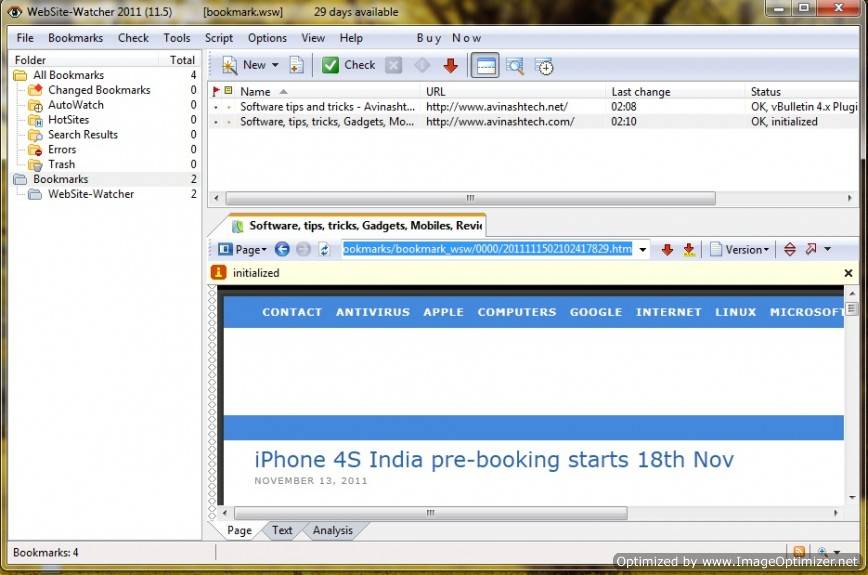Click the bookmark list horizontal scrollbar
This screenshot has height=575, width=868.
[x=471, y=198]
